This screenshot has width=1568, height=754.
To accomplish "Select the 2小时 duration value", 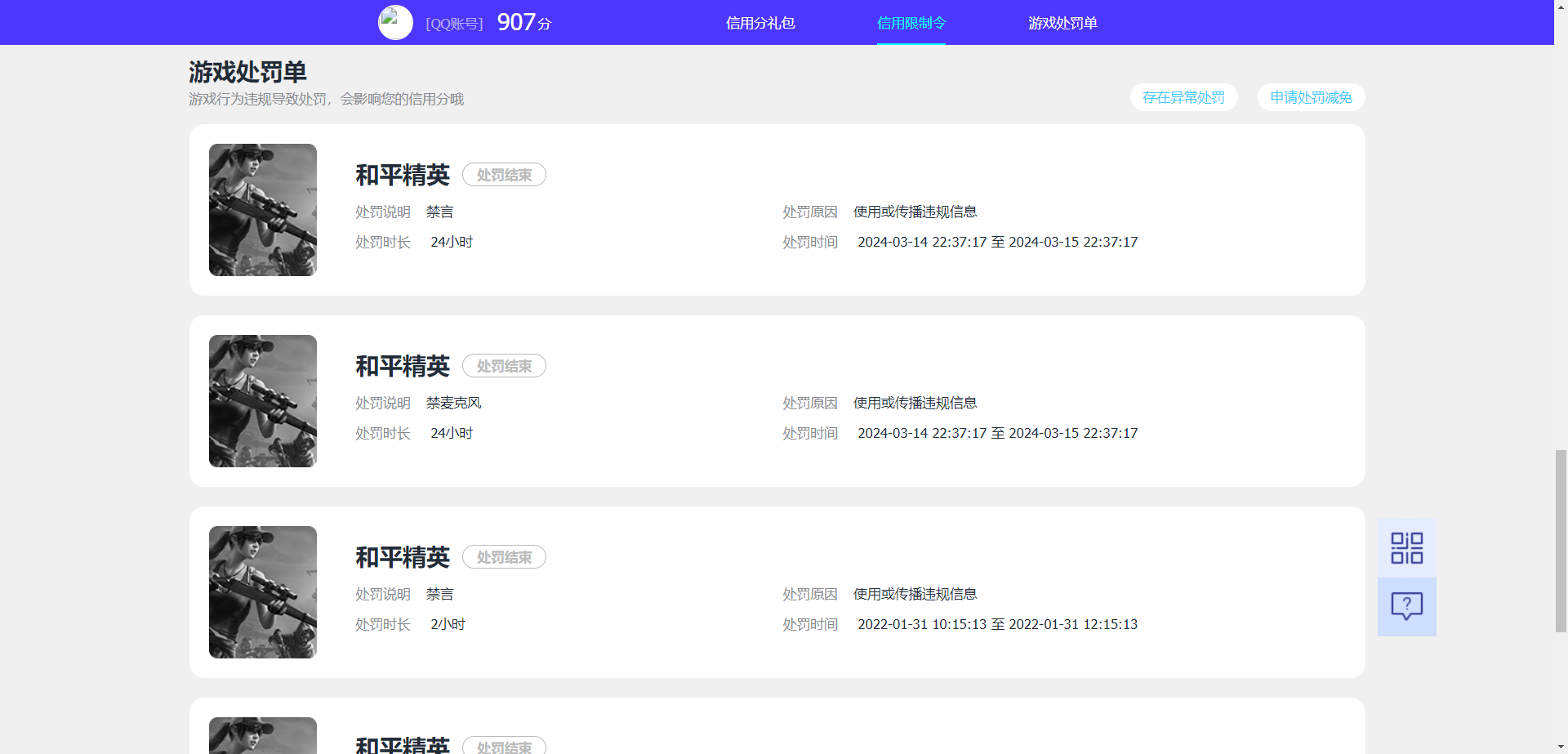I will click(448, 624).
